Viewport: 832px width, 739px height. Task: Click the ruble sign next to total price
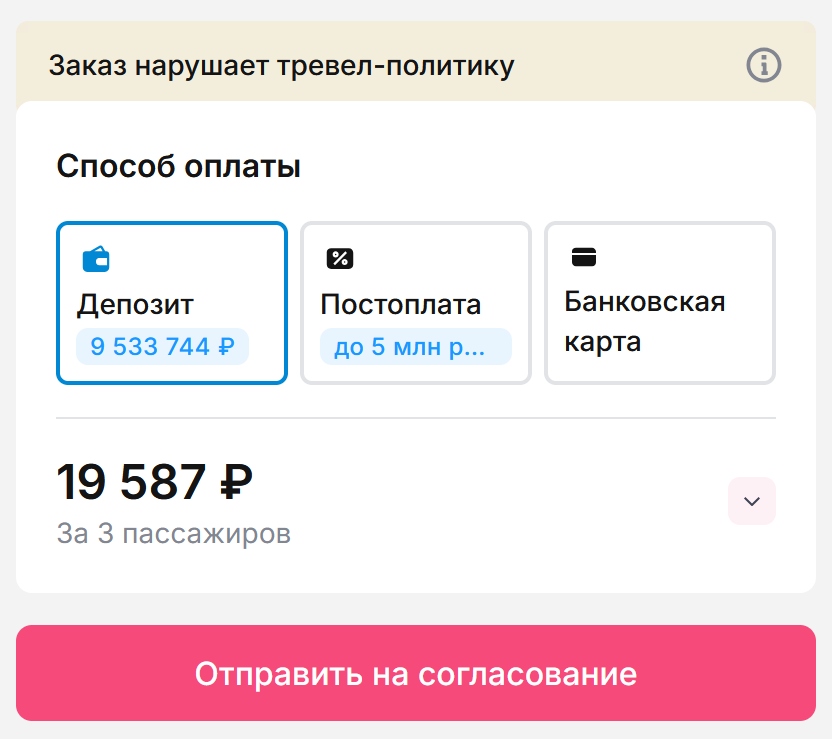click(236, 484)
